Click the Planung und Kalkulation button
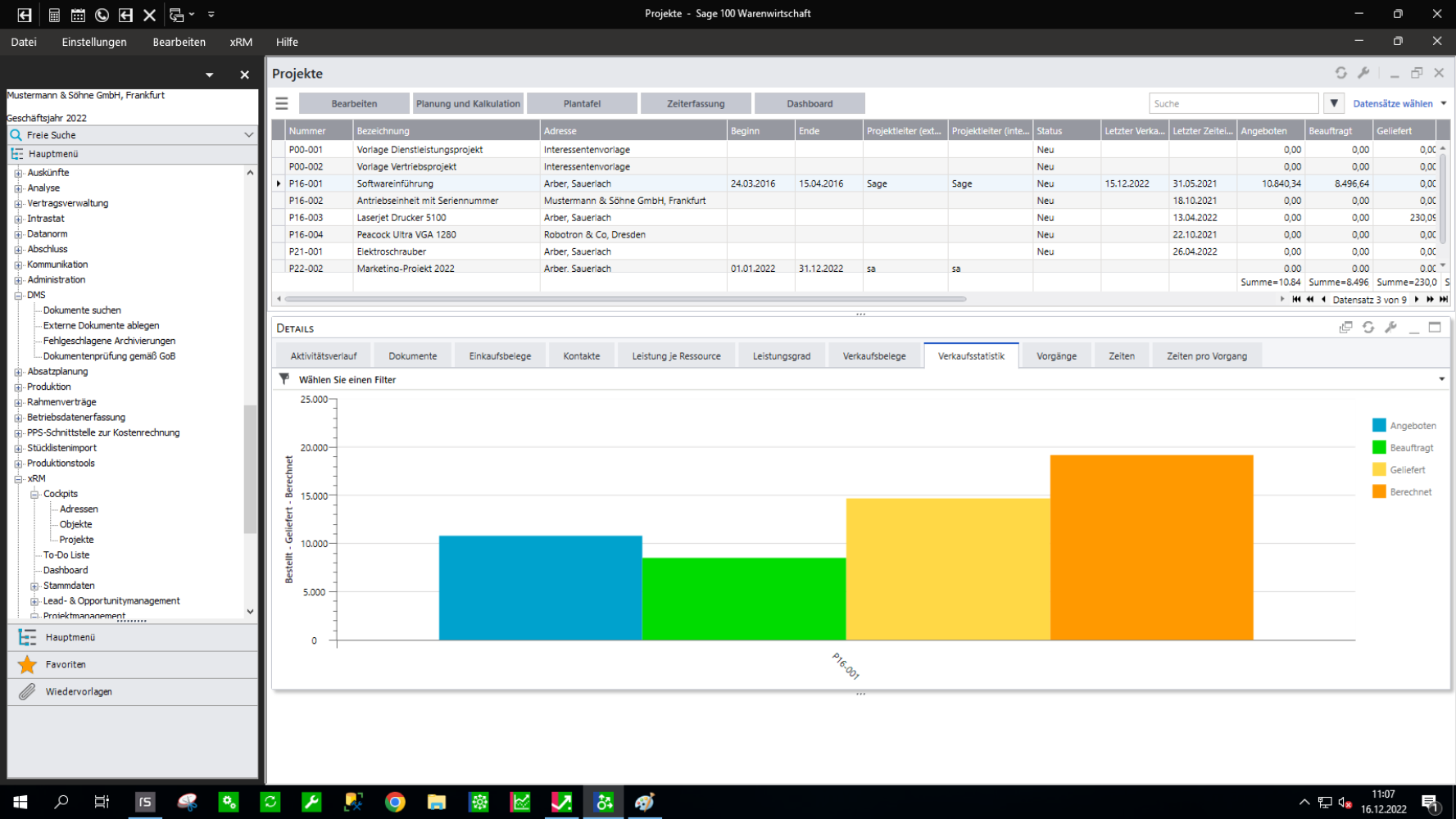 [x=468, y=104]
